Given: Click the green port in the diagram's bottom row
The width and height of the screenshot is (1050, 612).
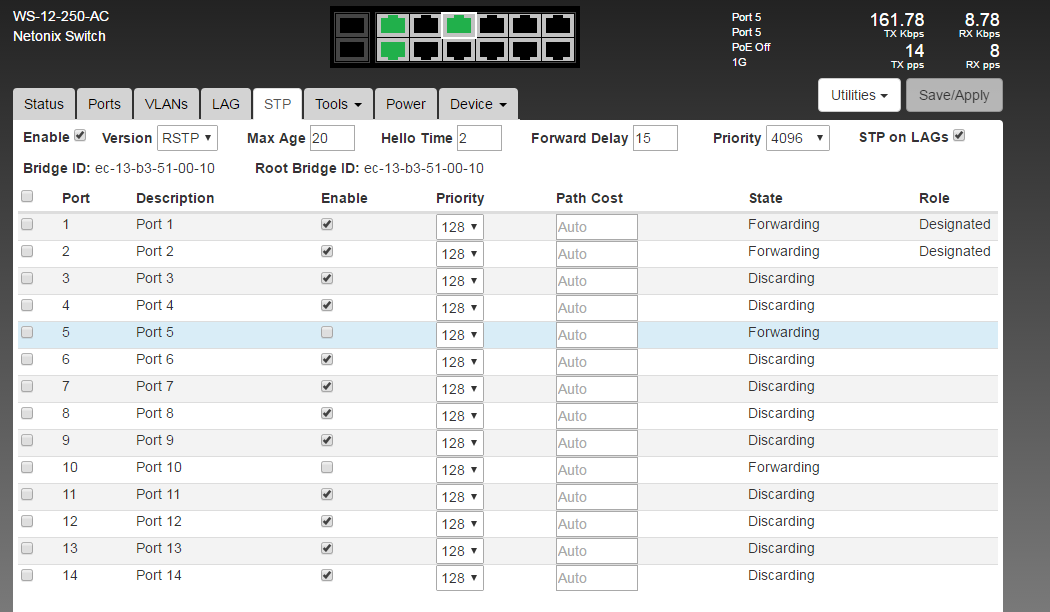Looking at the screenshot, I should coord(393,49).
